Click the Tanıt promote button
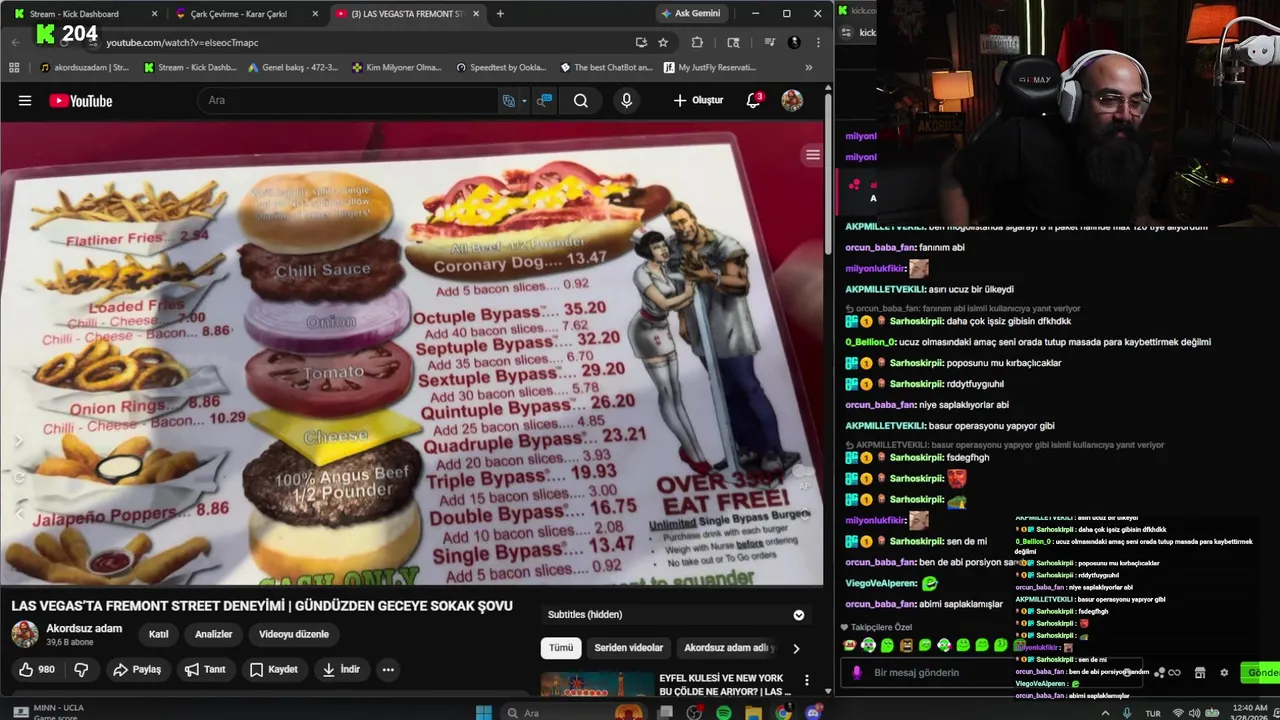This screenshot has height=720, width=1280. (x=205, y=669)
